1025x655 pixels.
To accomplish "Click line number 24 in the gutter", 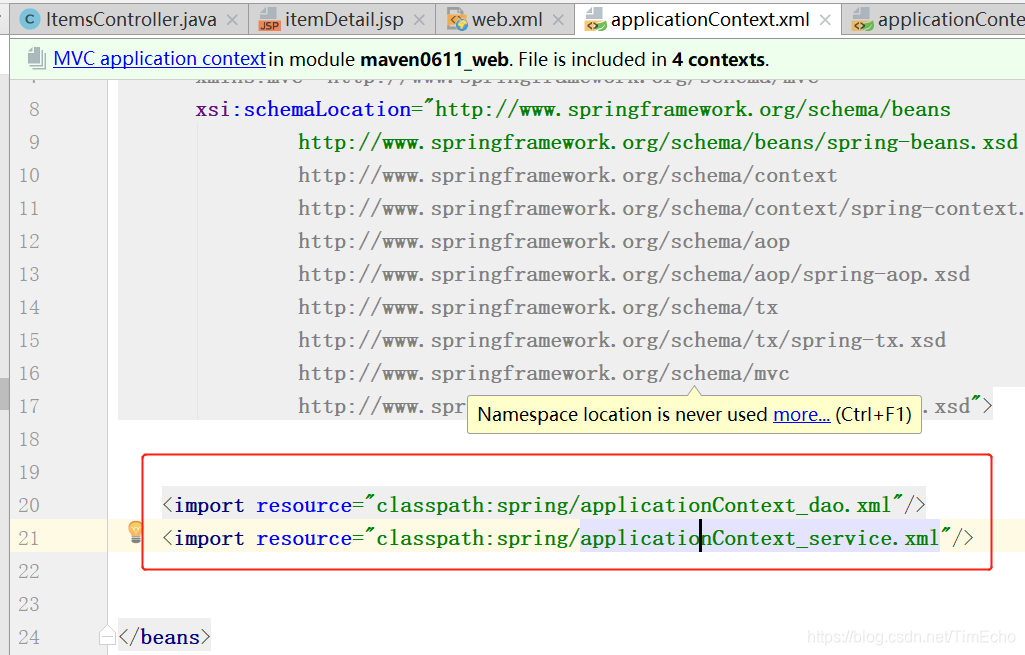I will pos(29,637).
